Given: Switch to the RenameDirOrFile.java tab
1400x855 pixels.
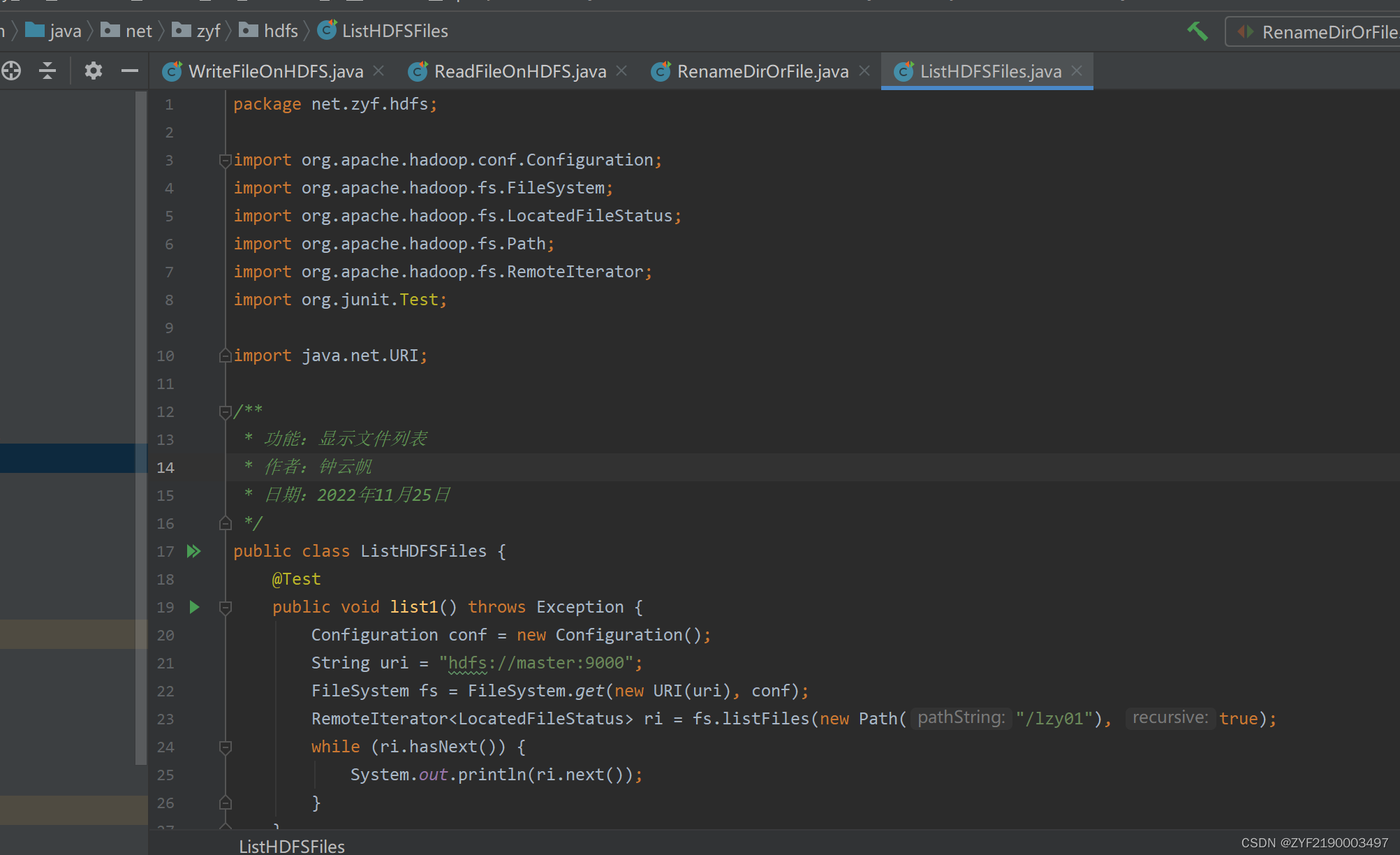Looking at the screenshot, I should click(x=762, y=71).
